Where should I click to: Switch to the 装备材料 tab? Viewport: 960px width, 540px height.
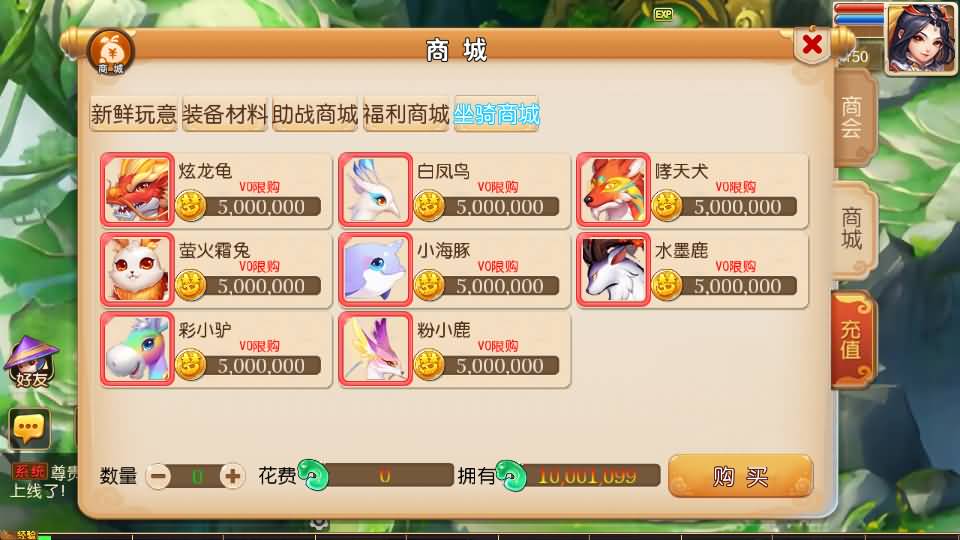coord(225,114)
